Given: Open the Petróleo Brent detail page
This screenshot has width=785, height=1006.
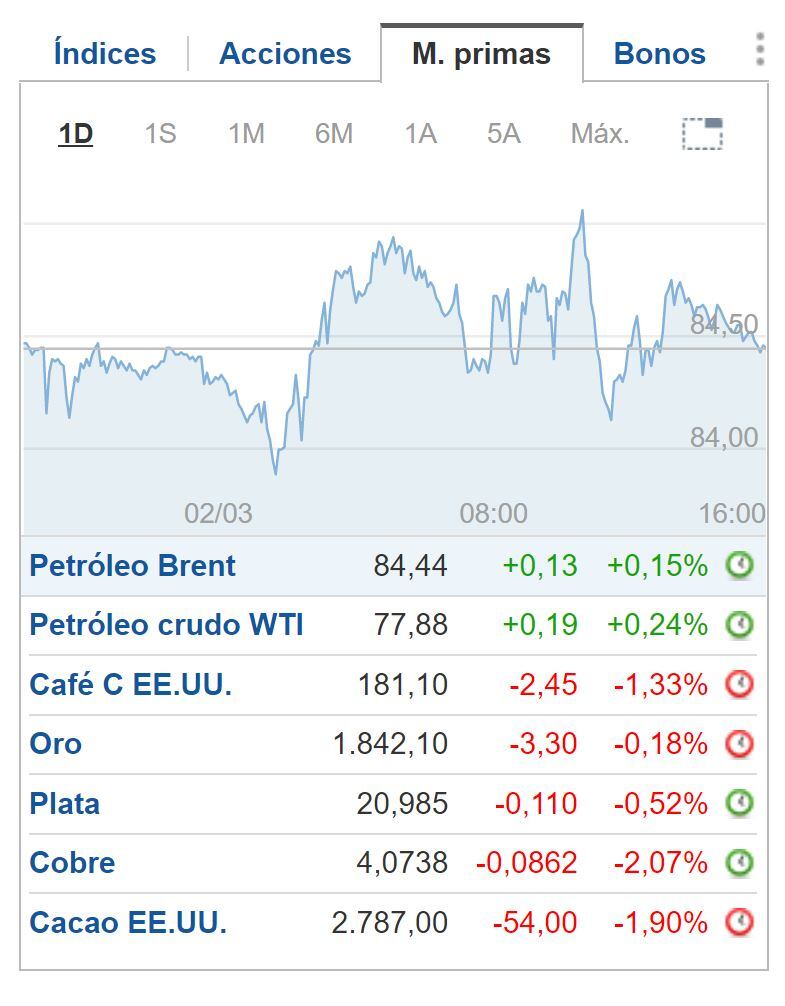Looking at the screenshot, I should pos(133,565).
